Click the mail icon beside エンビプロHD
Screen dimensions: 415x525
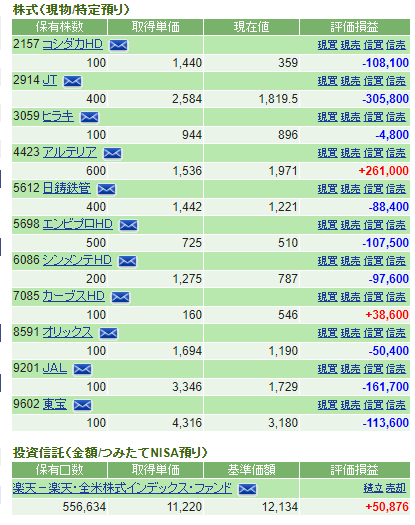tap(129, 225)
